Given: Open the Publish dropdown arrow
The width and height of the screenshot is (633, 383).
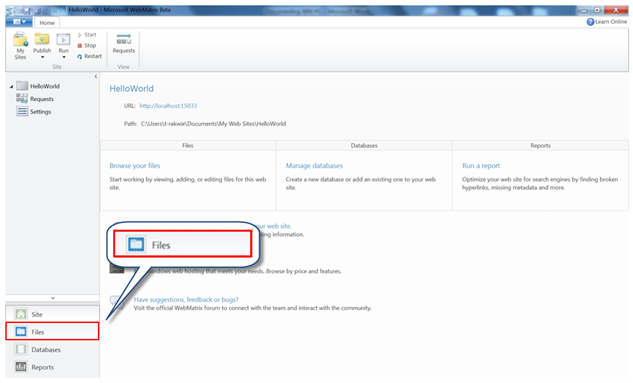Looking at the screenshot, I should [42, 57].
